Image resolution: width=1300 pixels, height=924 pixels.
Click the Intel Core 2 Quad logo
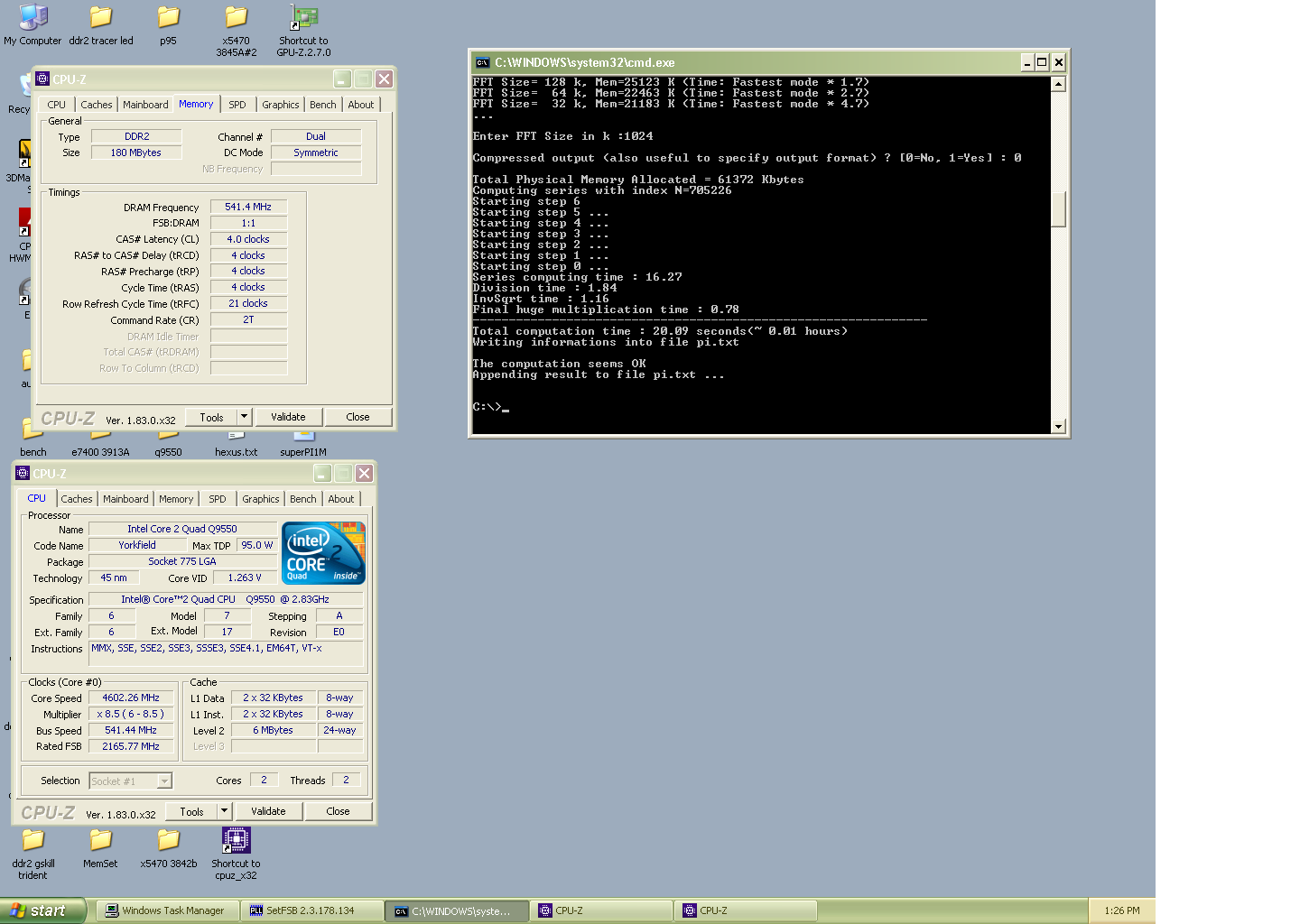[x=323, y=552]
